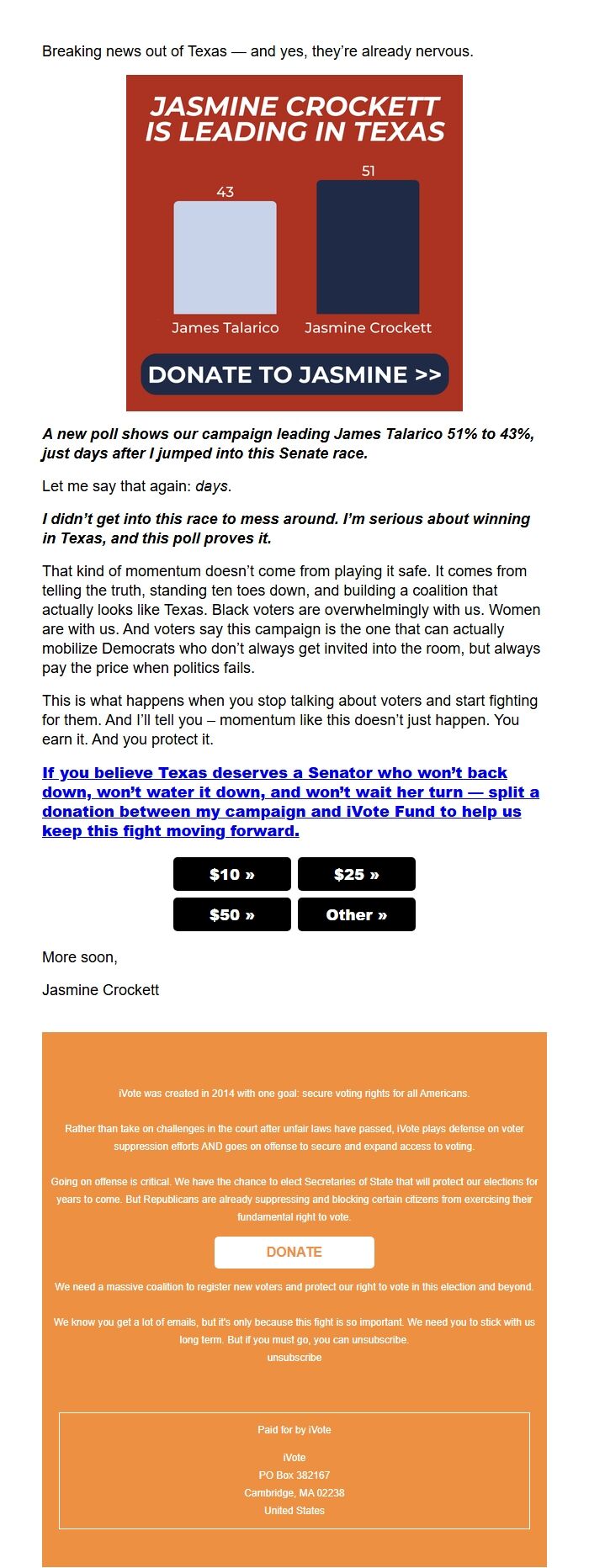Open the split donation hyperlink
589x1568 pixels.
[x=290, y=801]
